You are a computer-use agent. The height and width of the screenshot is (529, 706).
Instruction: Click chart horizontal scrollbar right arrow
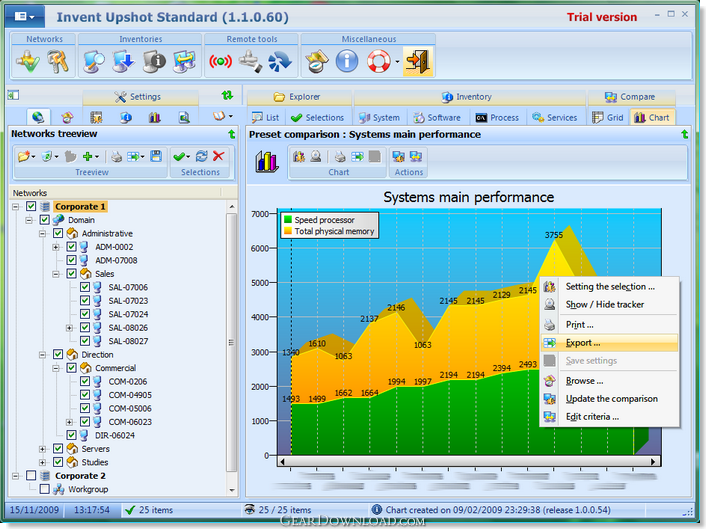[x=653, y=461]
